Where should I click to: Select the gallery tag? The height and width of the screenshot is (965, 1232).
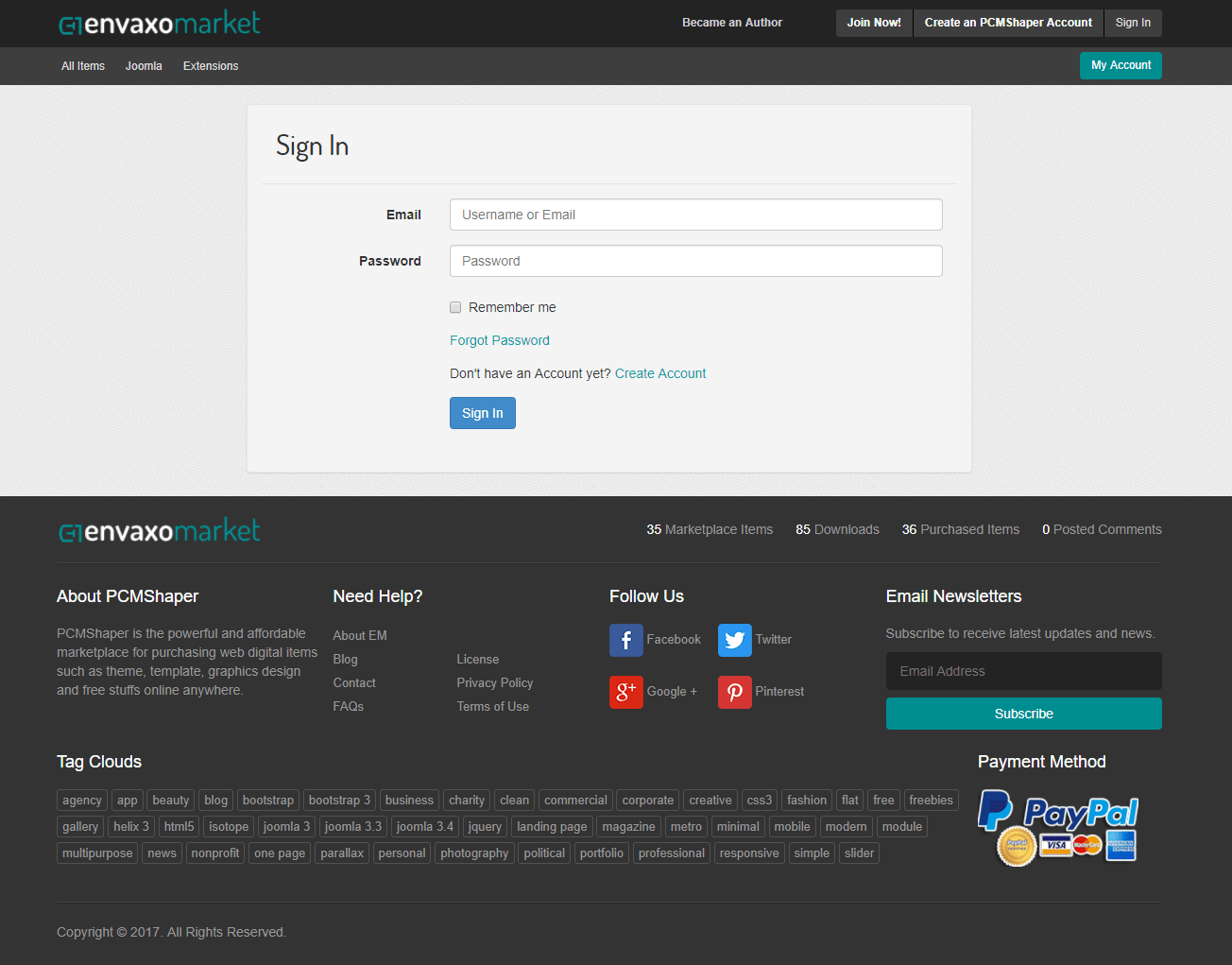coord(80,827)
